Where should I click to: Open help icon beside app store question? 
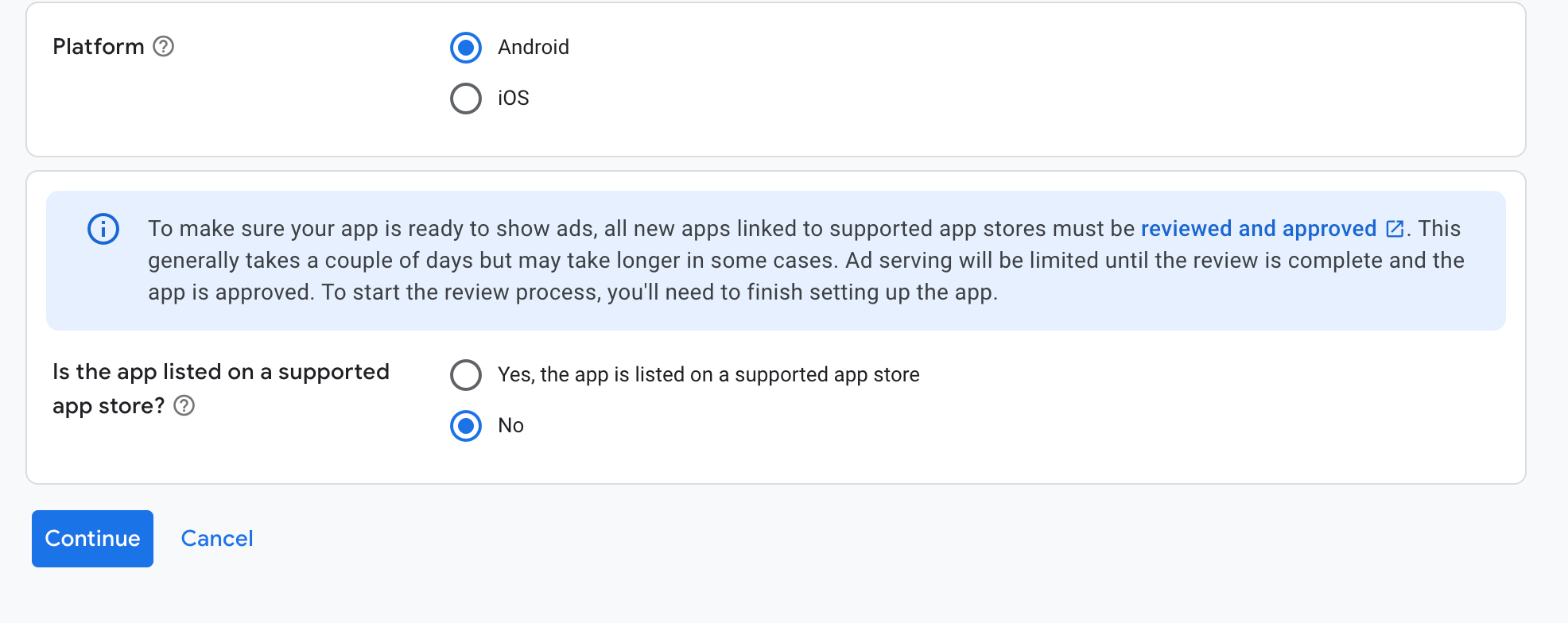pos(184,406)
